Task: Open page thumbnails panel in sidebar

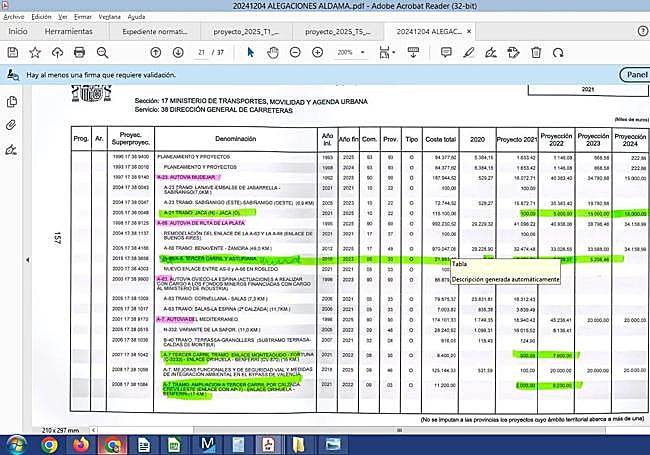Action: tap(12, 102)
